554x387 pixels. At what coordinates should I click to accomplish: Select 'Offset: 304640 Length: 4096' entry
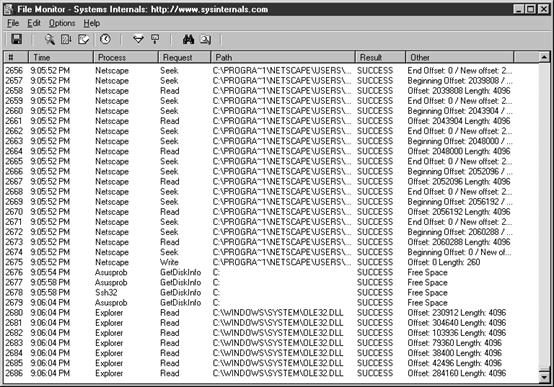pos(456,323)
